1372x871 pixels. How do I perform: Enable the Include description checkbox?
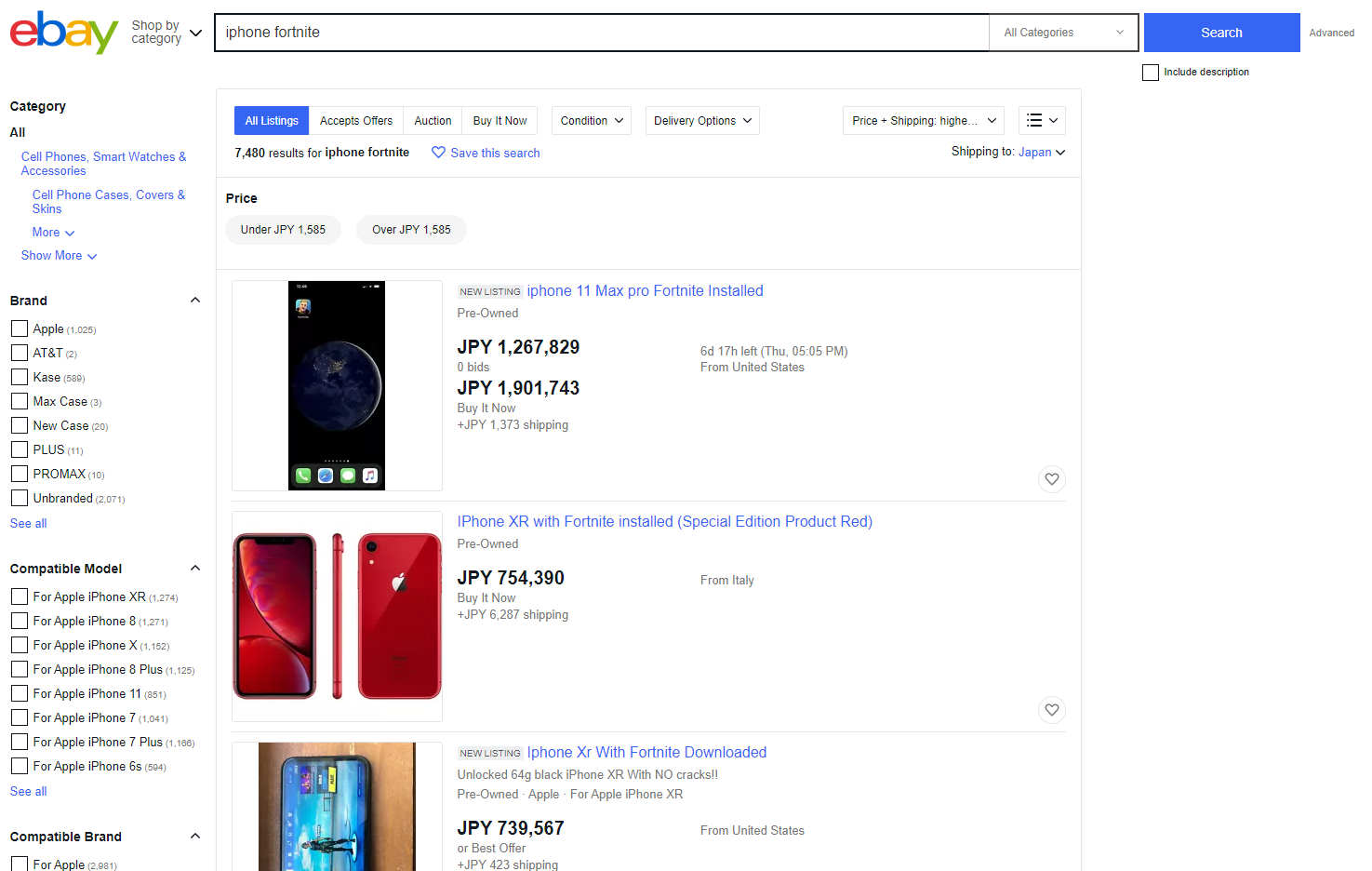[x=1151, y=72]
